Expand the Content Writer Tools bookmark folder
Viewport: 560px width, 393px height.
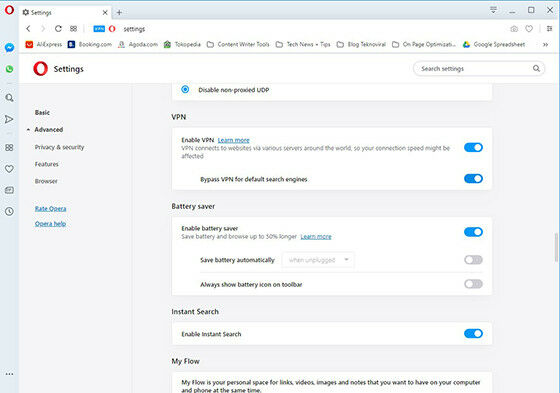pyautogui.click(x=238, y=44)
